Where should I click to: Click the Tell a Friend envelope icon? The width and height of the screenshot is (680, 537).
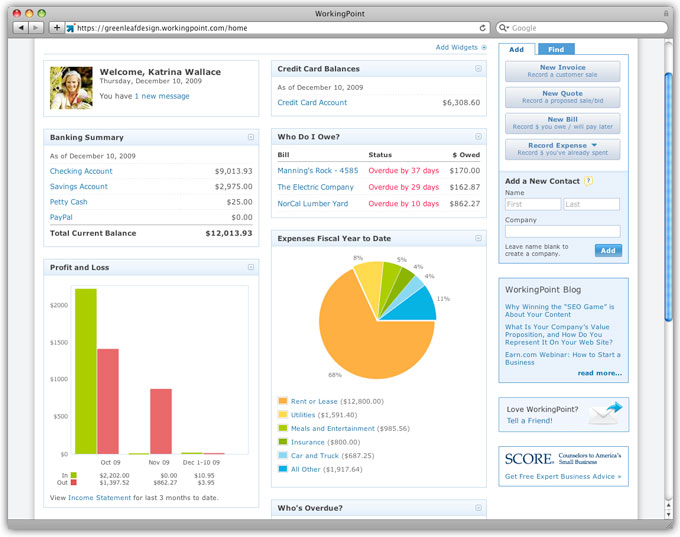[605, 413]
